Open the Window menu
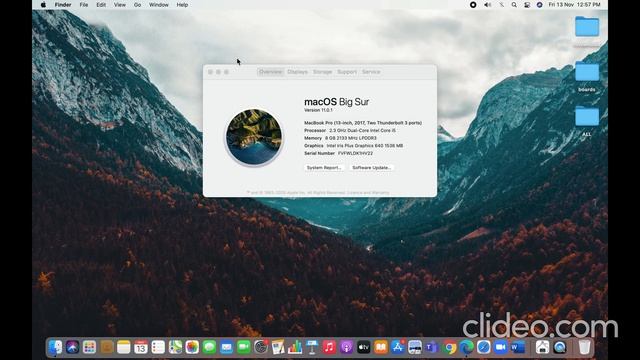The width and height of the screenshot is (640, 360). 159,5
